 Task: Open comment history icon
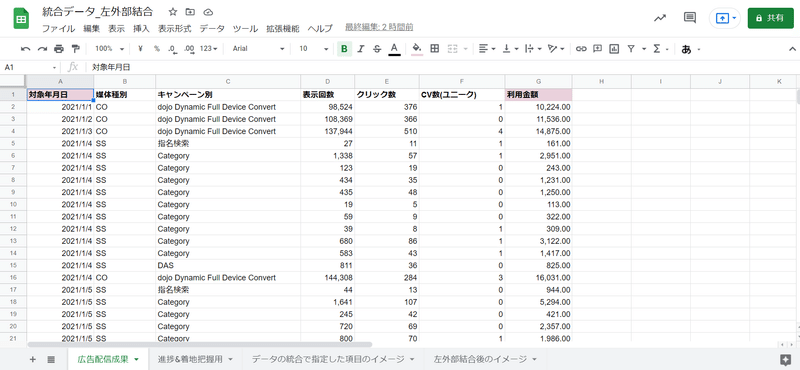tap(689, 18)
